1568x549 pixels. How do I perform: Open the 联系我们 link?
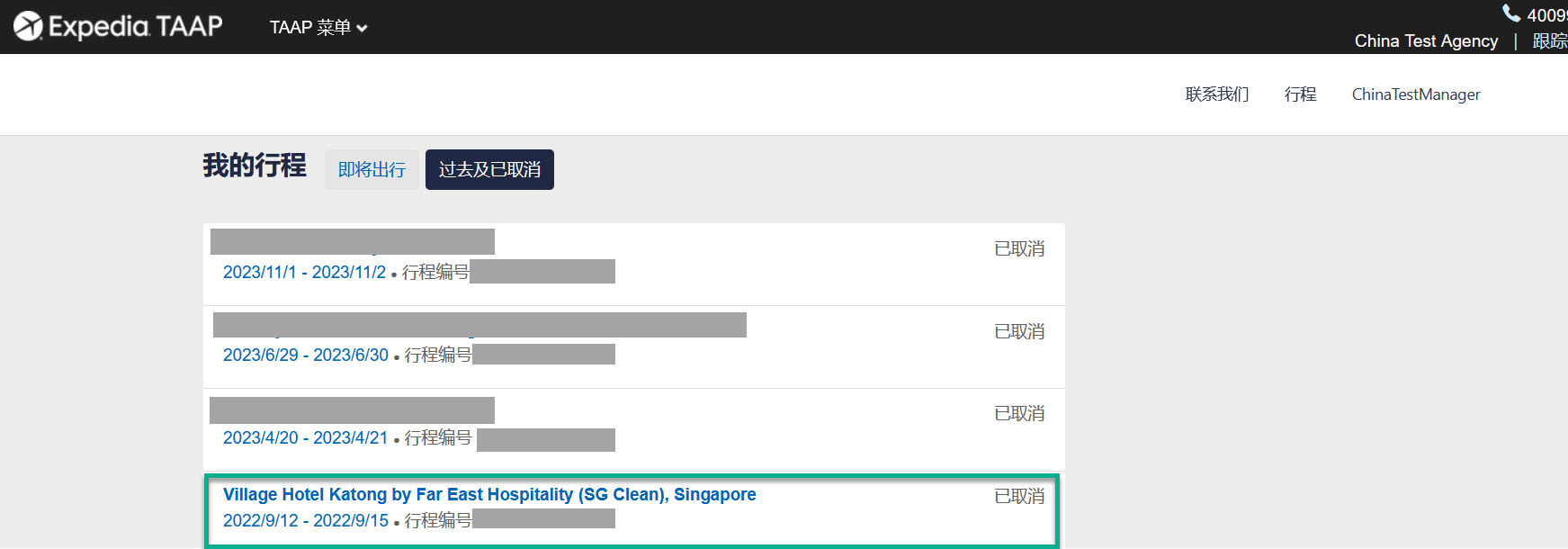tap(1216, 94)
